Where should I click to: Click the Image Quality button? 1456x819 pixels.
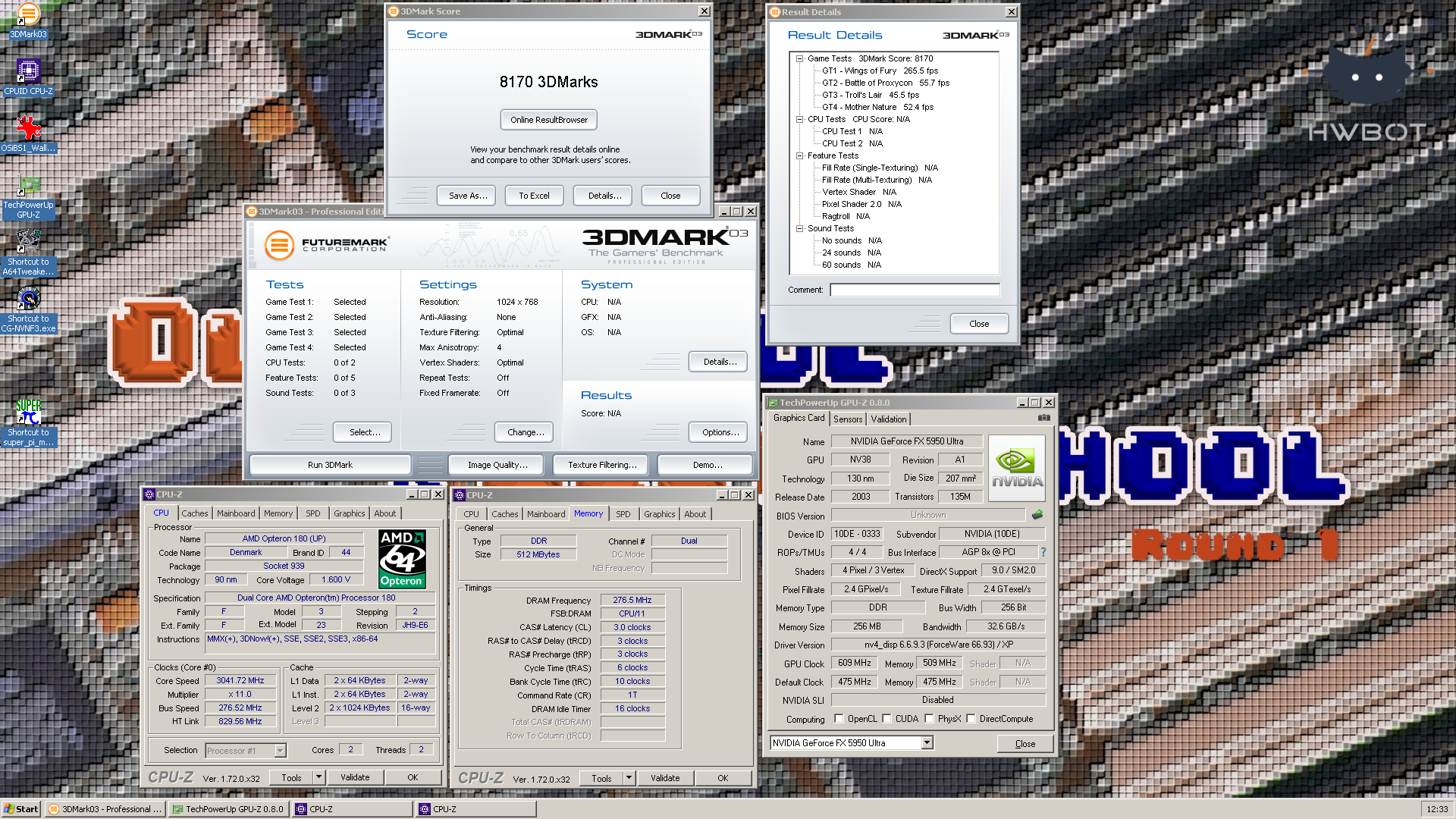tap(497, 465)
